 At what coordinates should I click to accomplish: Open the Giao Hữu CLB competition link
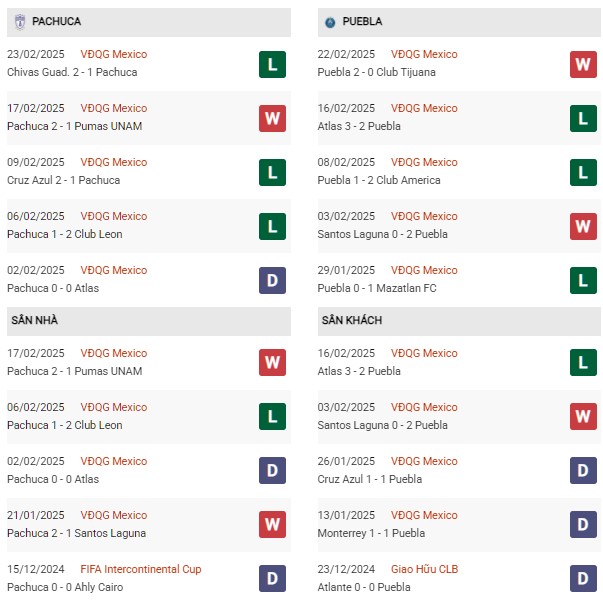[x=425, y=569]
